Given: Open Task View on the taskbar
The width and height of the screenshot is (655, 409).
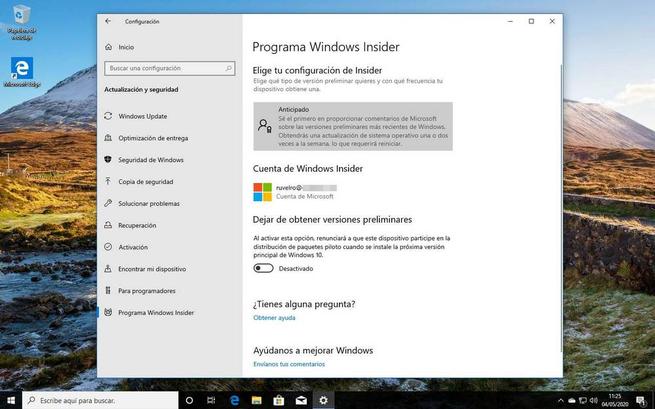Looking at the screenshot, I should pyautogui.click(x=211, y=400).
